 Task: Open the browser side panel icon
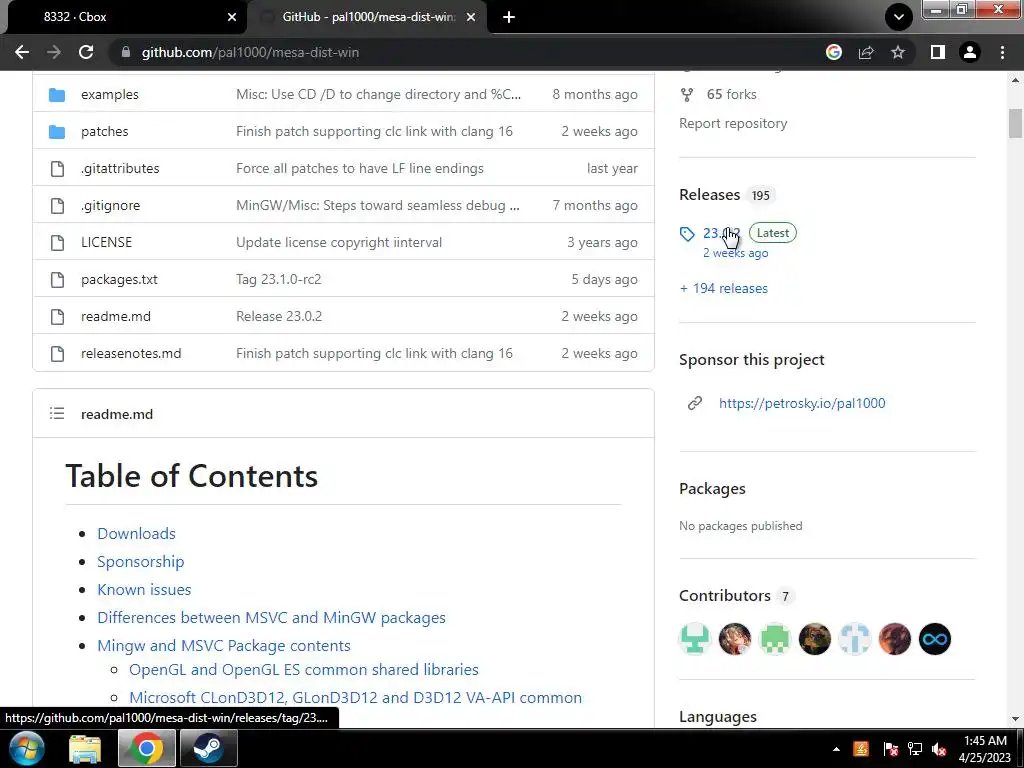(938, 52)
